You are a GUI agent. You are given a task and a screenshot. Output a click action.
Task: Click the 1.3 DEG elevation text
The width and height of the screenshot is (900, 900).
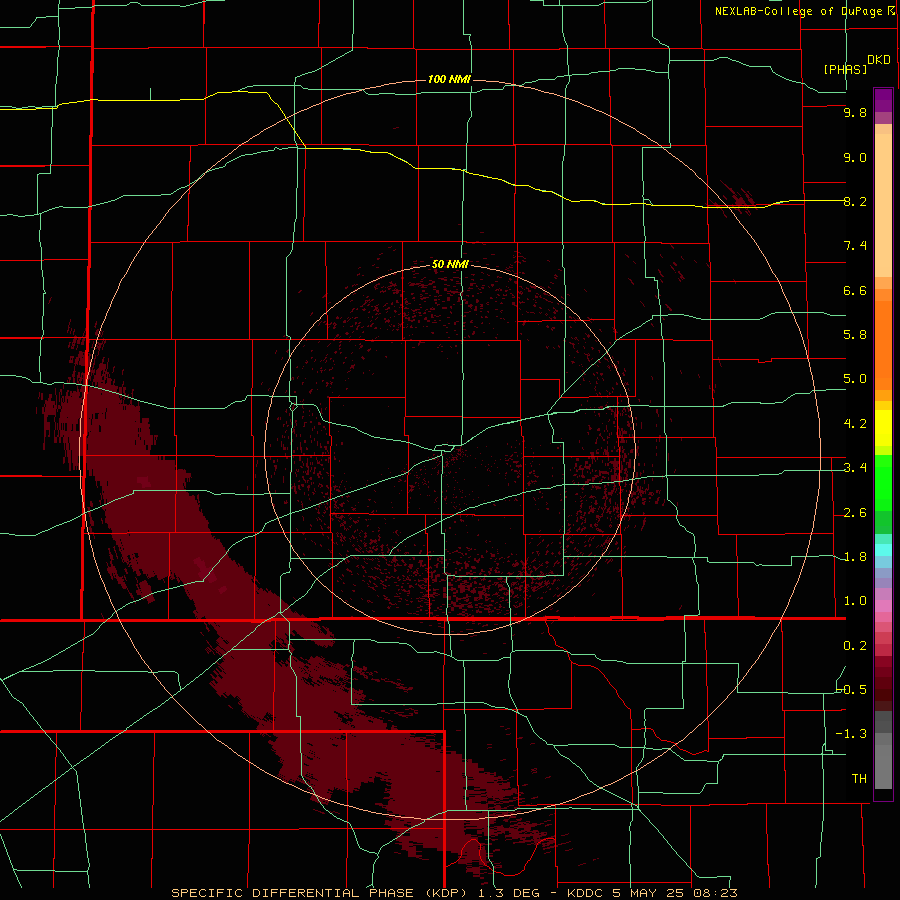(x=509, y=893)
